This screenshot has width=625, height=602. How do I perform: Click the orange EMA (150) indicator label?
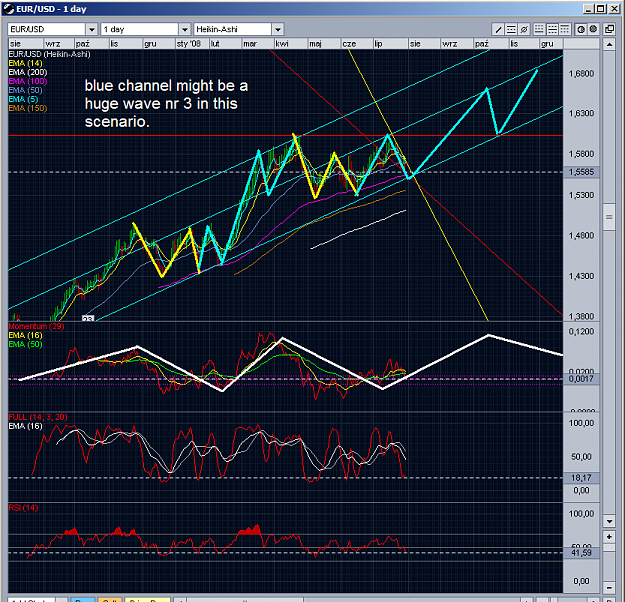pyautogui.click(x=28, y=108)
